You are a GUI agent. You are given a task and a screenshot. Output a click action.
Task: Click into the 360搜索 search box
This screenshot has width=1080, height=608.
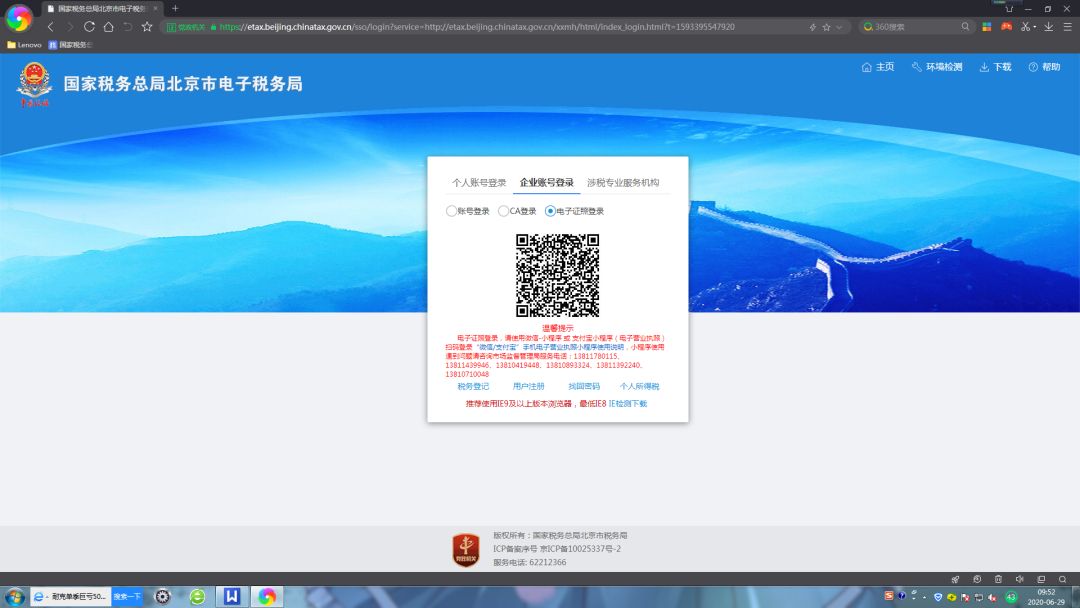916,27
